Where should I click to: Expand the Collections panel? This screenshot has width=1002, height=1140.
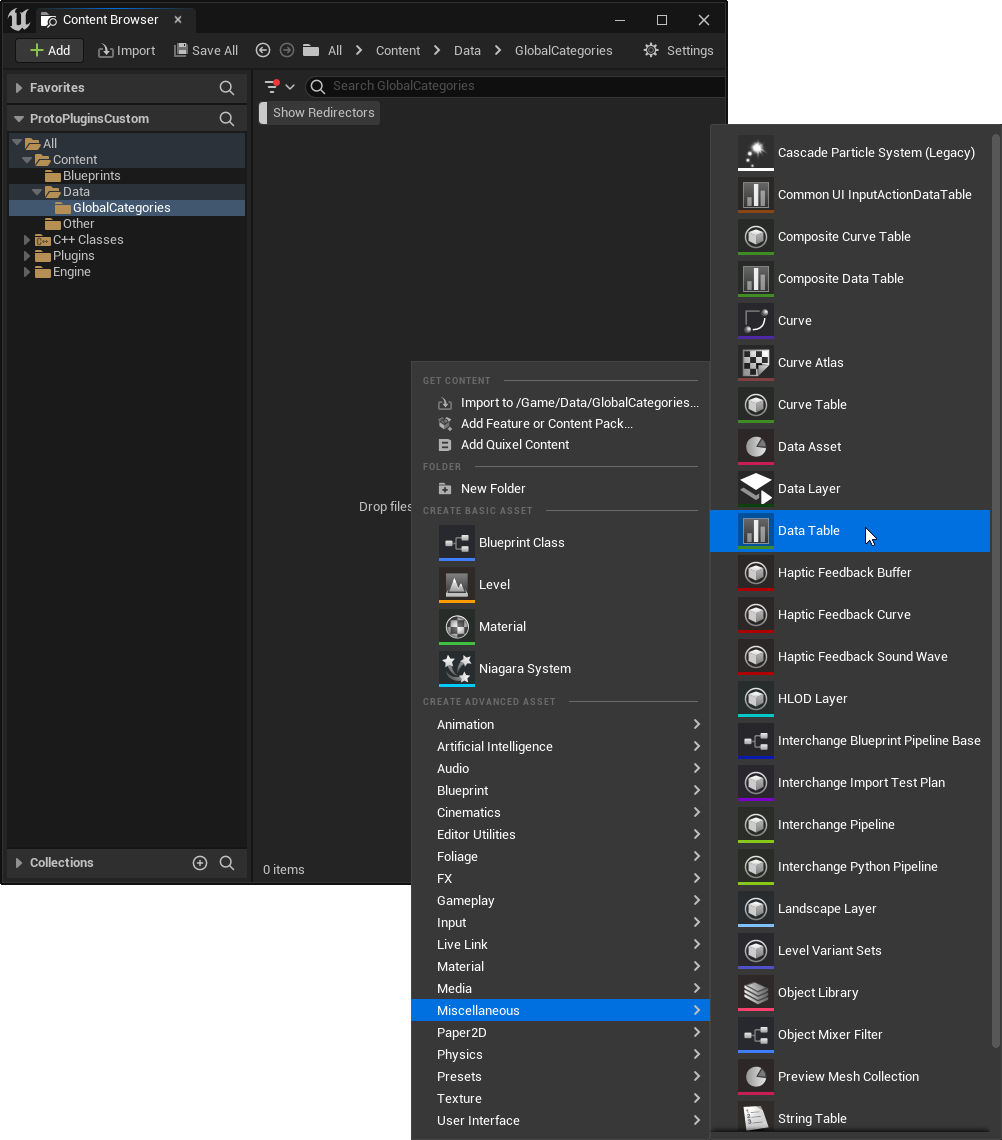[x=19, y=863]
